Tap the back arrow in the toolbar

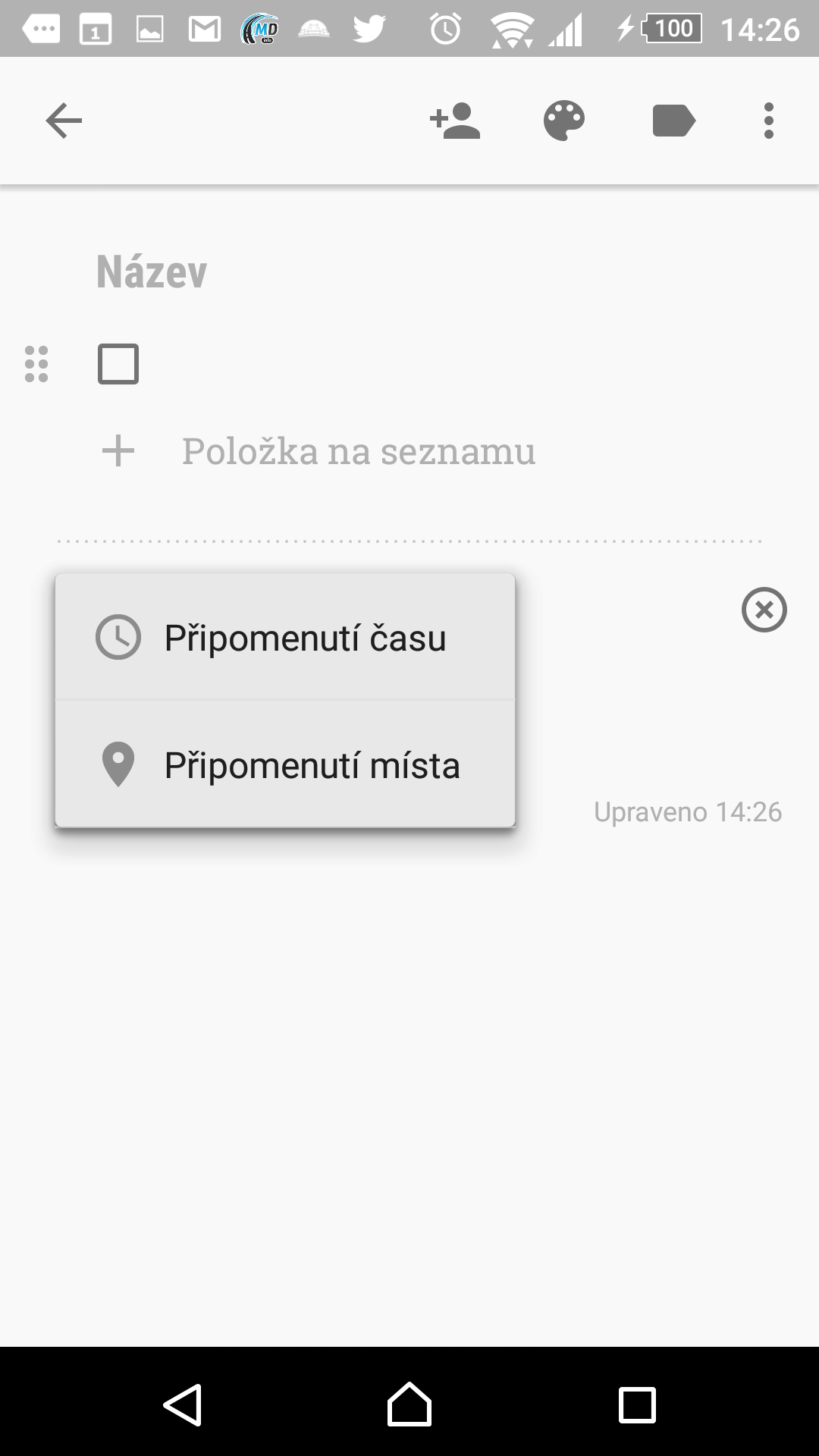pyautogui.click(x=64, y=121)
